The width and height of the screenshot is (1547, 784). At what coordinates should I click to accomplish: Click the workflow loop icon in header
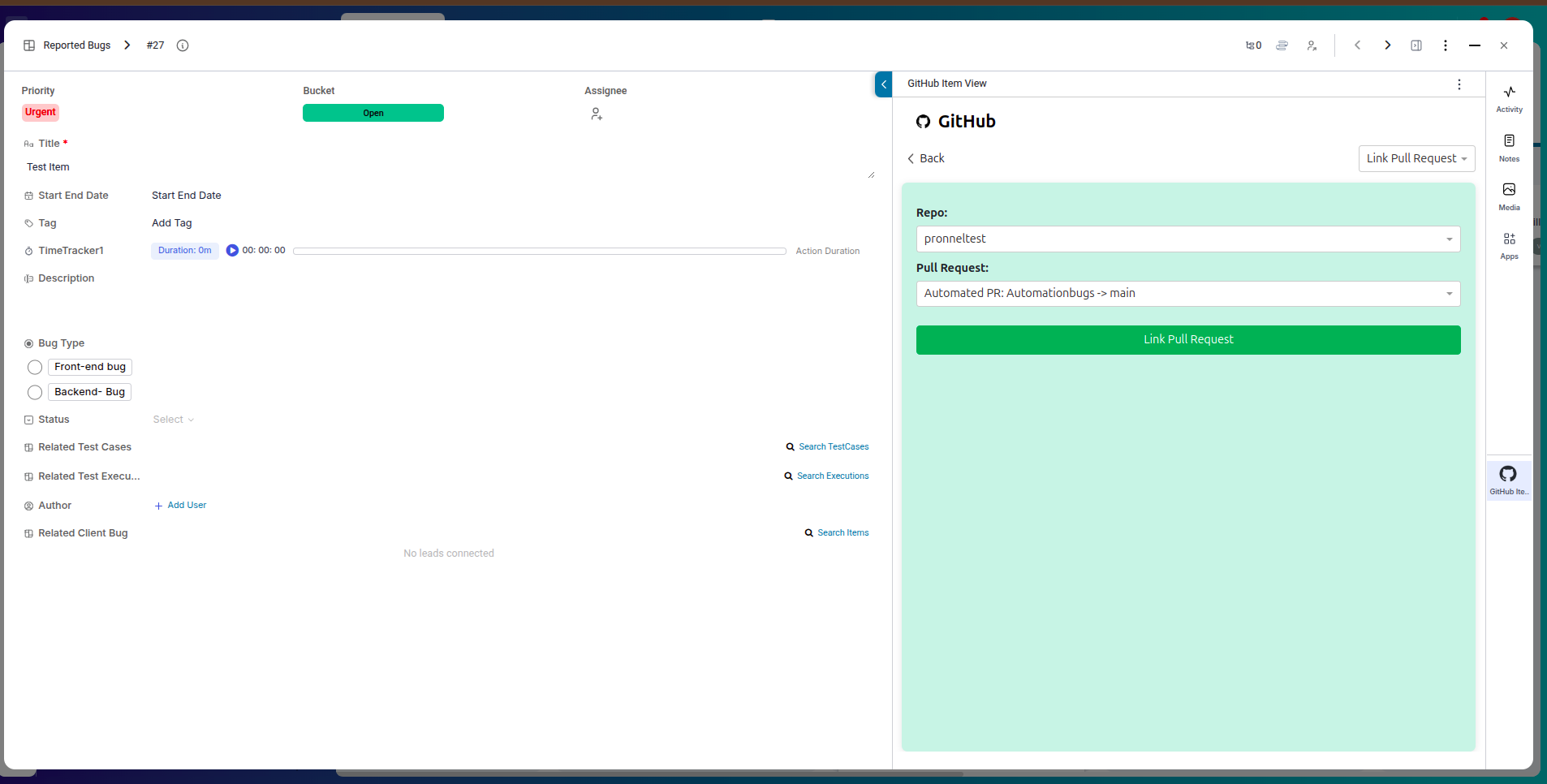pyautogui.click(x=1282, y=45)
